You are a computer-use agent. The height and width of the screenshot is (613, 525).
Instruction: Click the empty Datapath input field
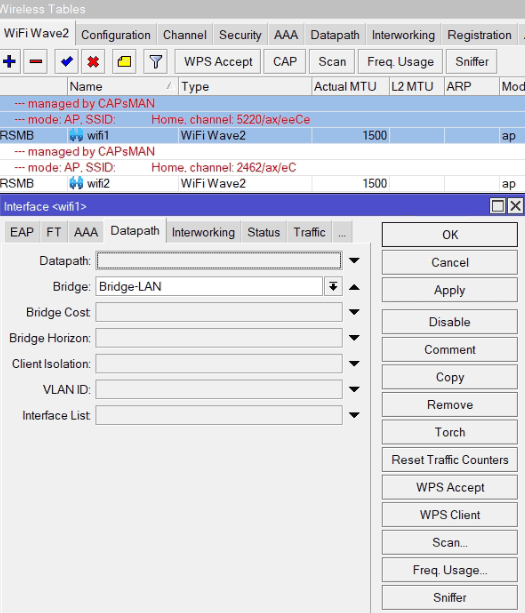[219, 260]
